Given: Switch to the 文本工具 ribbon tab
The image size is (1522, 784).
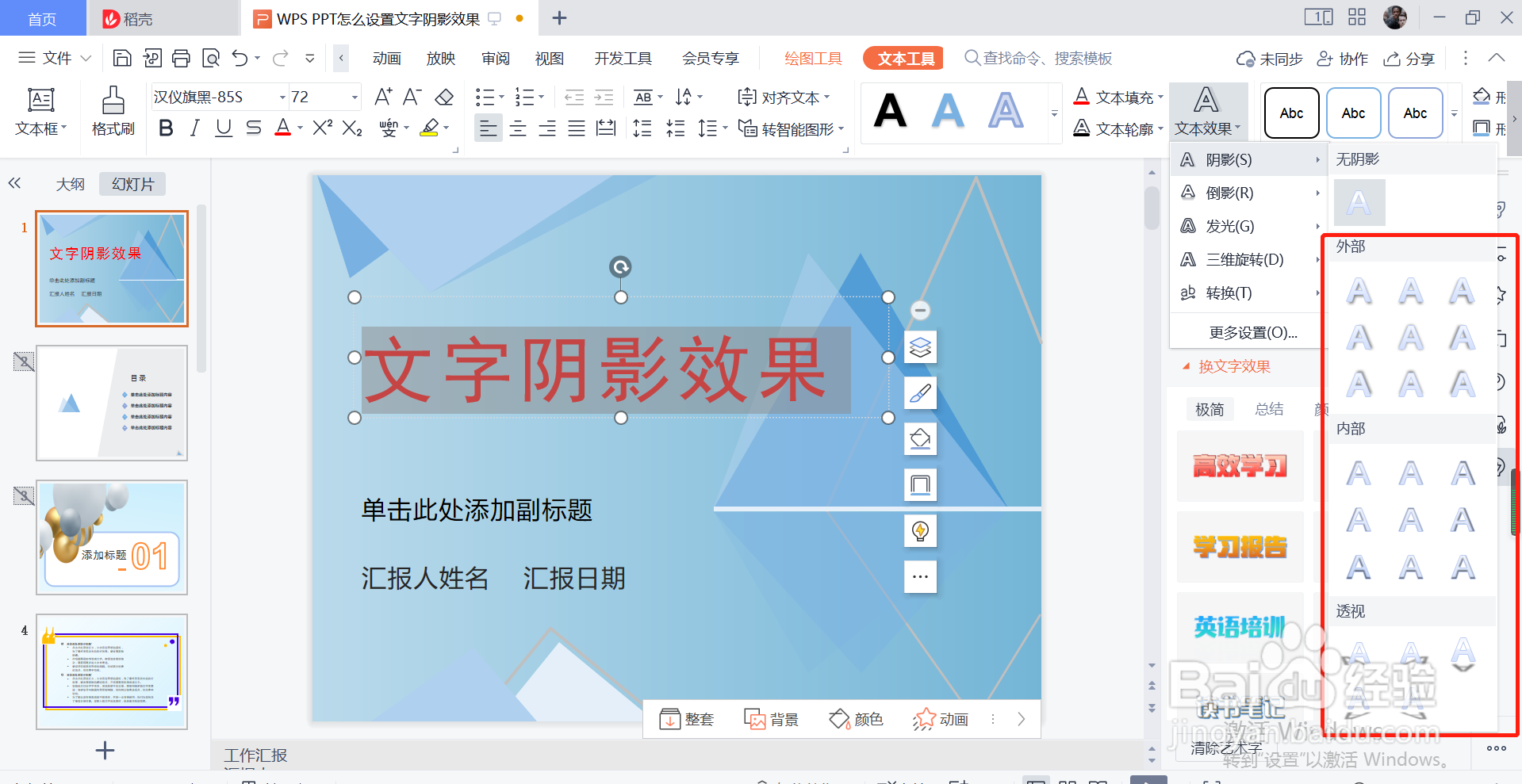Looking at the screenshot, I should [x=905, y=58].
